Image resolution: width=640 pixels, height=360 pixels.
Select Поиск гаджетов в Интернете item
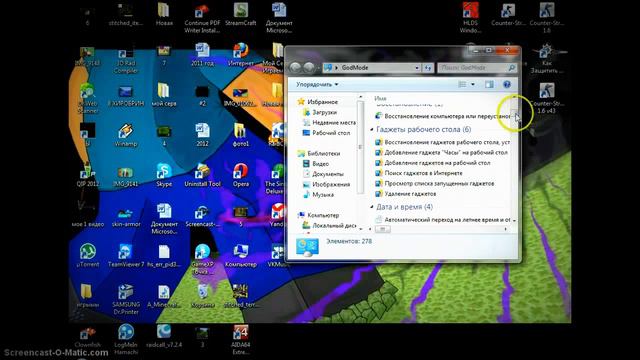point(419,173)
